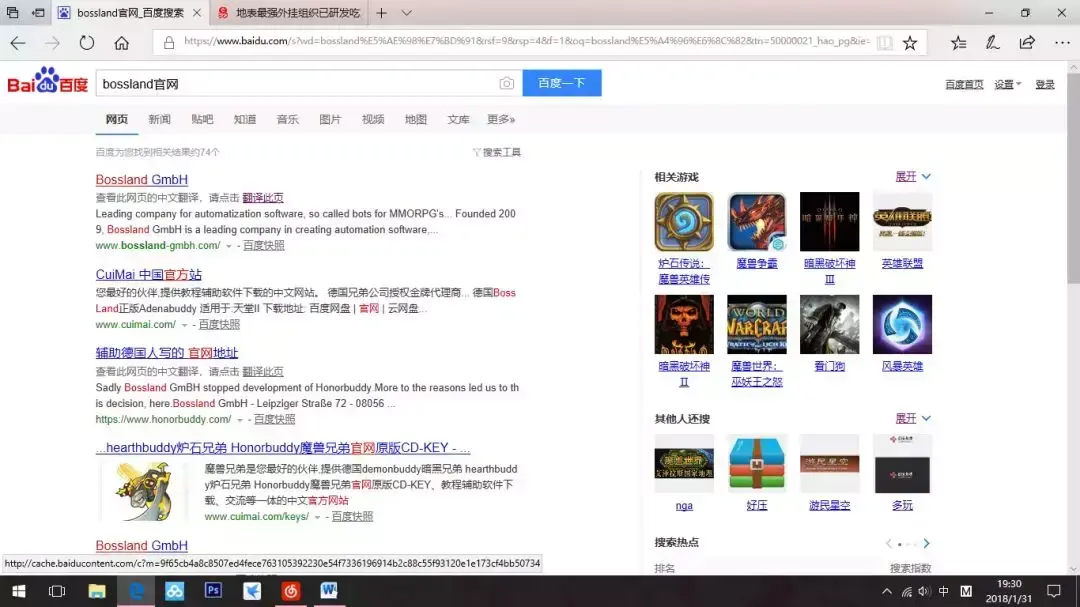The height and width of the screenshot is (607, 1080).
Task: Select the 文库 search category
Action: tap(458, 119)
